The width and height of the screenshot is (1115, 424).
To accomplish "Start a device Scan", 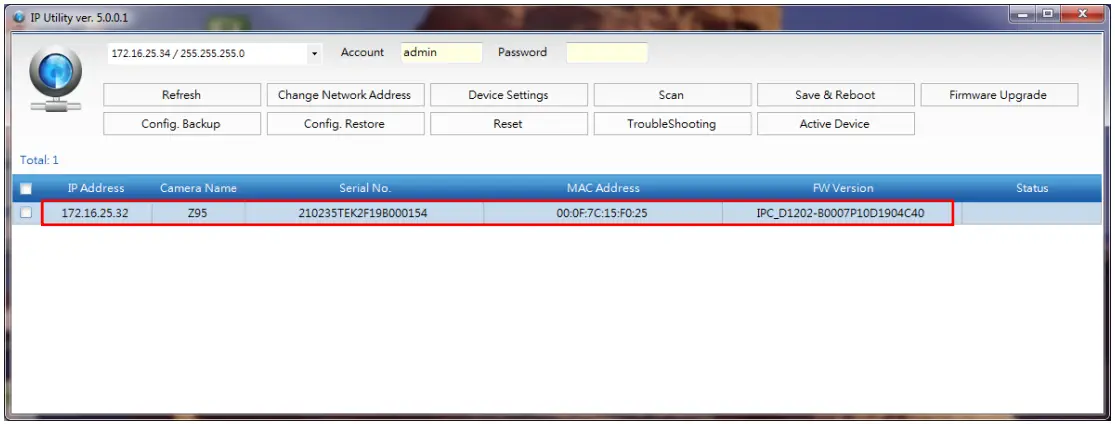I will [x=672, y=95].
